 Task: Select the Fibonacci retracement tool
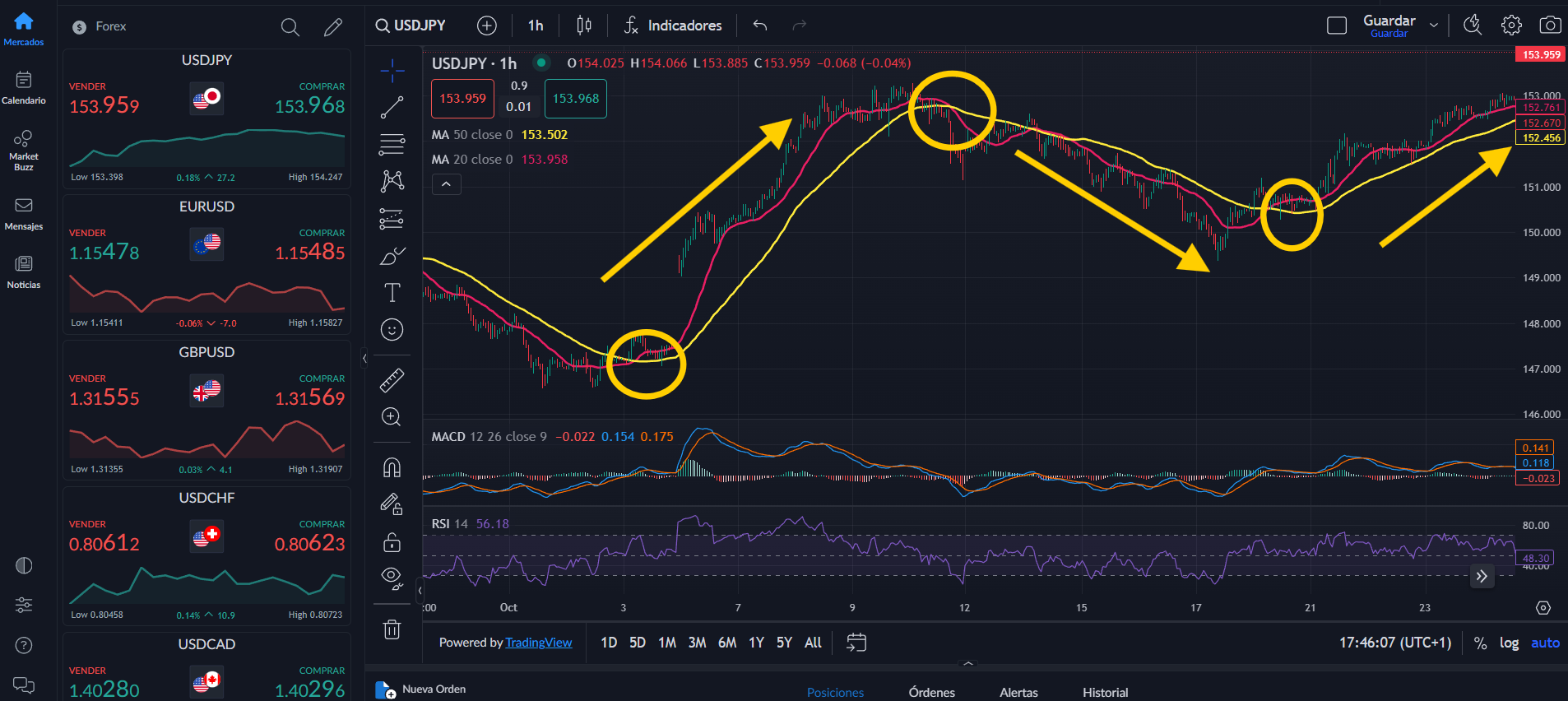click(x=392, y=144)
